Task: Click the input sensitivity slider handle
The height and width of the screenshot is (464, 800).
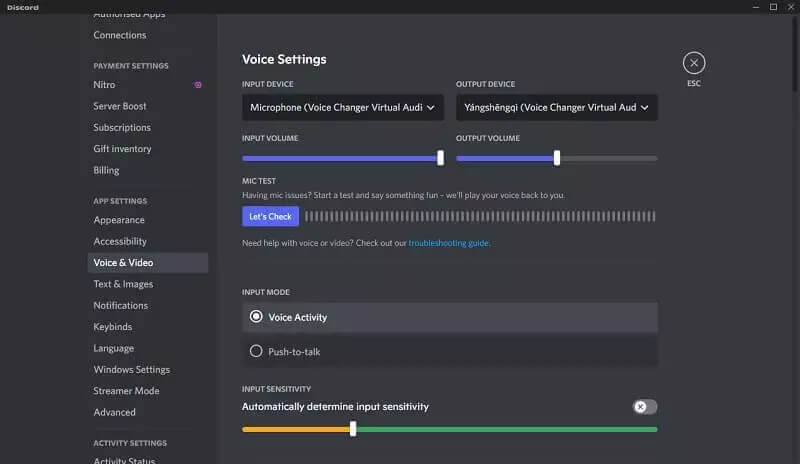Action: 353,429
